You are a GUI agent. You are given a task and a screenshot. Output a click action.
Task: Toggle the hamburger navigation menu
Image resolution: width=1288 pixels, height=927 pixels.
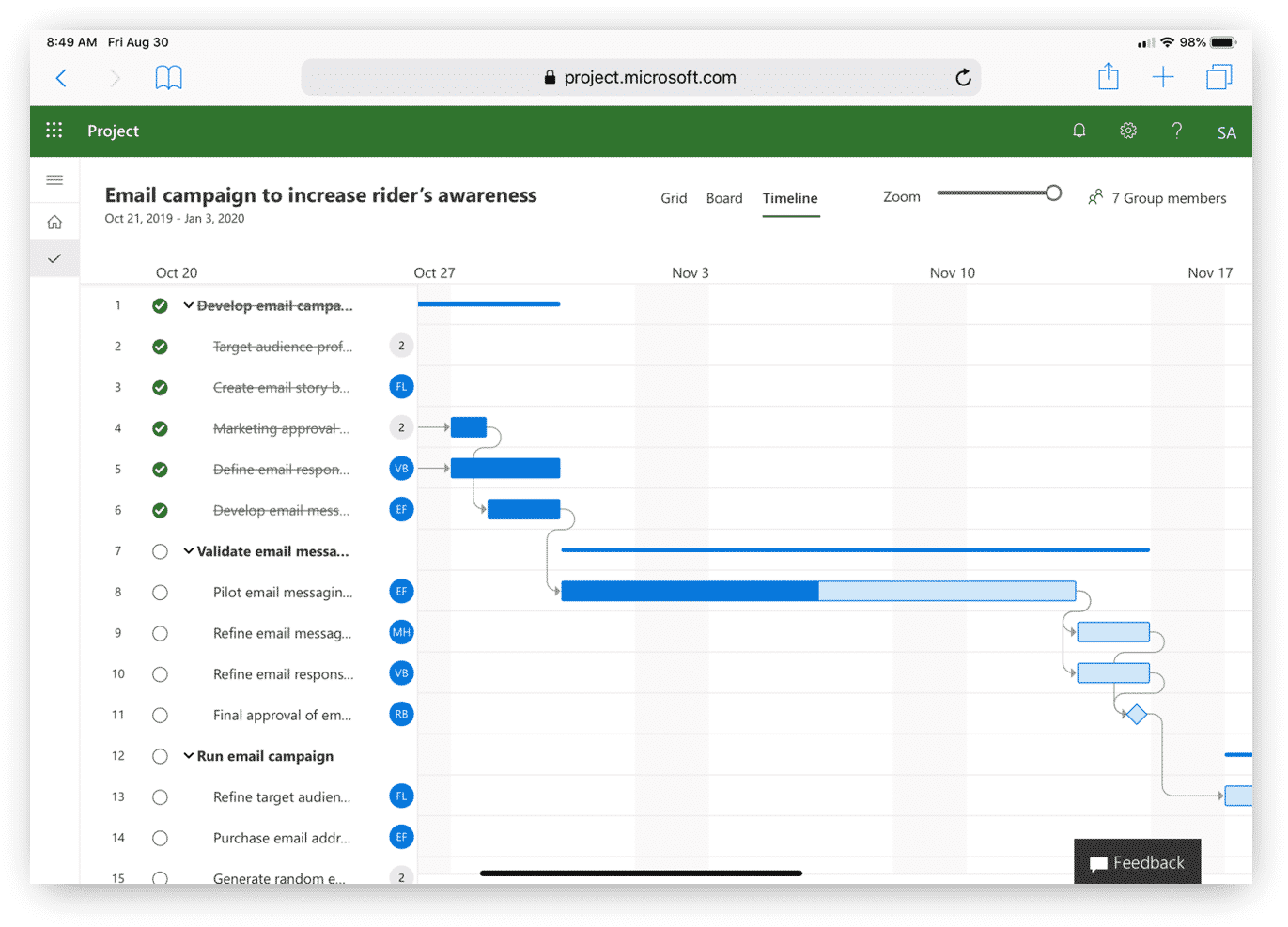[54, 179]
